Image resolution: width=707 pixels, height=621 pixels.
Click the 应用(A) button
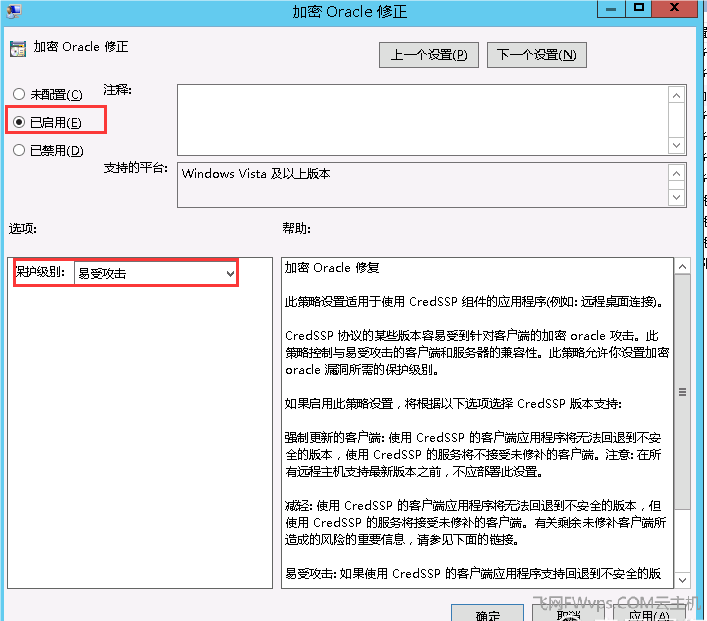649,613
